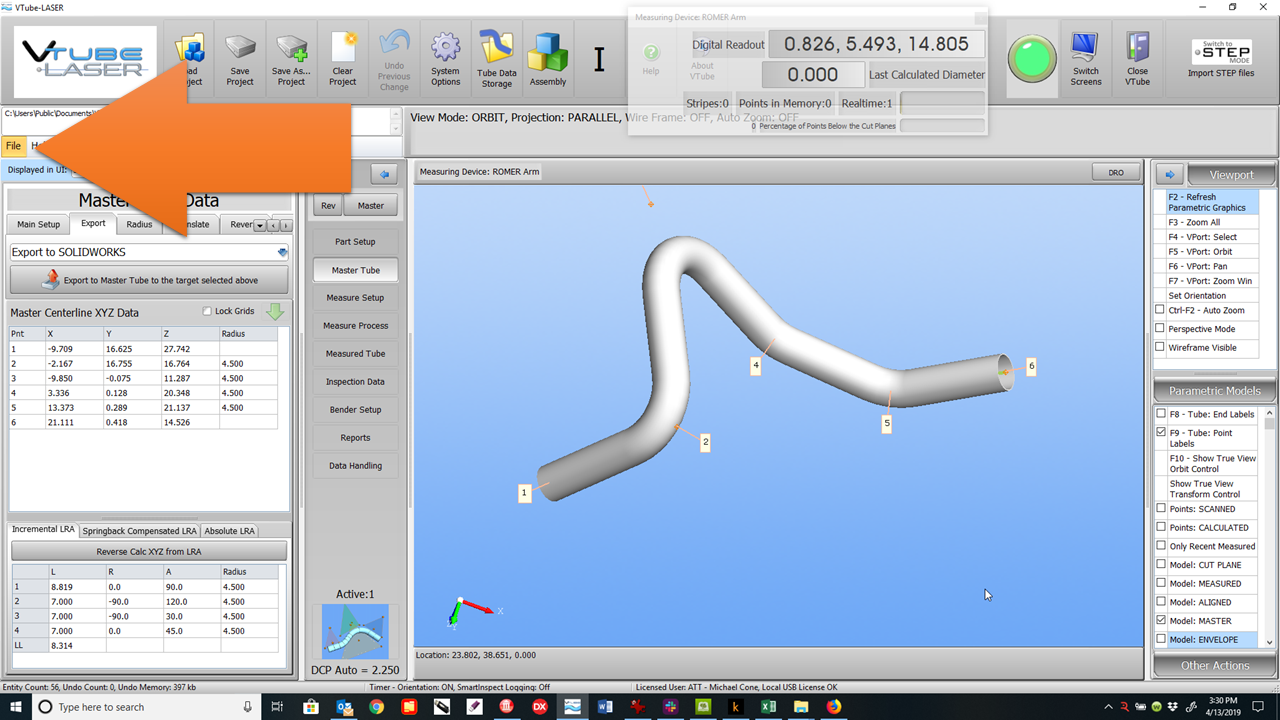Viewport: 1280px width, 720px height.
Task: Click Import STEP files button
Action: [x=1220, y=59]
